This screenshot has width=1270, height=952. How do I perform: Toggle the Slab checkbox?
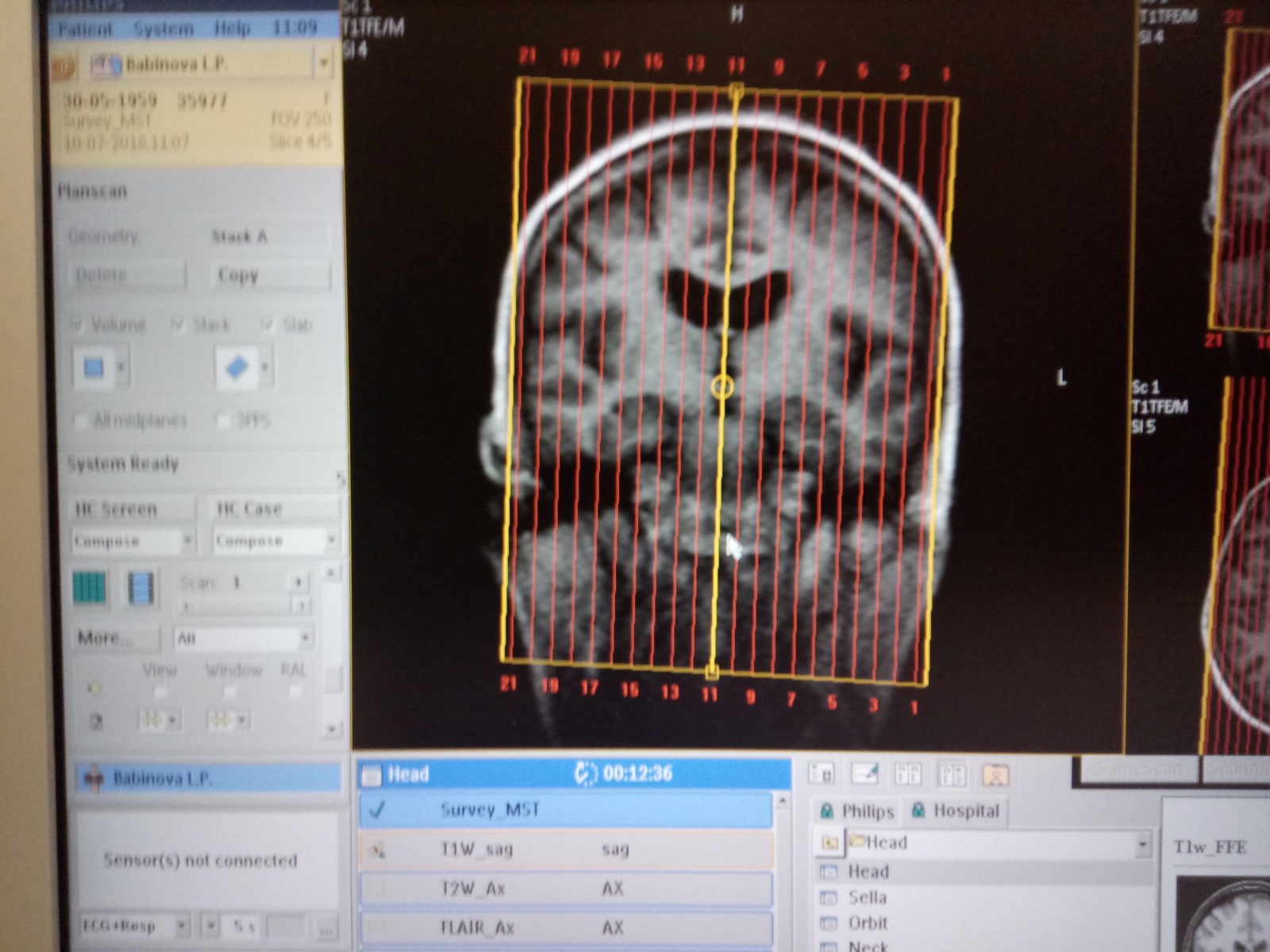coord(267,324)
